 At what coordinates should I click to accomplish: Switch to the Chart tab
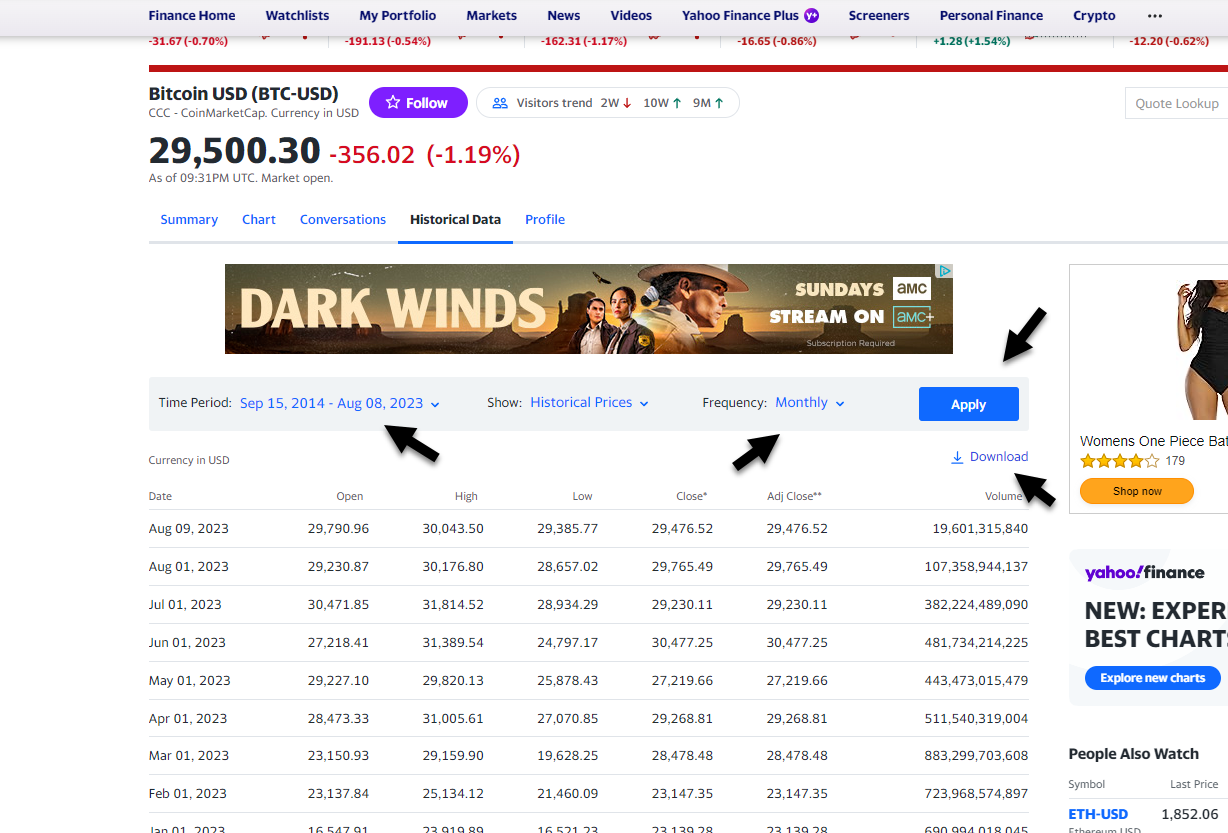[259, 220]
